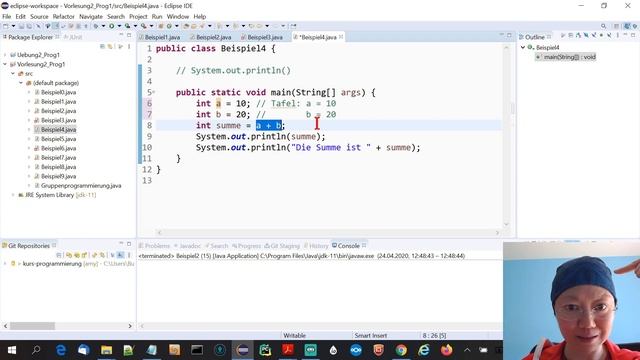Toggle Hide Fields in Outline toolbar

click(586, 36)
